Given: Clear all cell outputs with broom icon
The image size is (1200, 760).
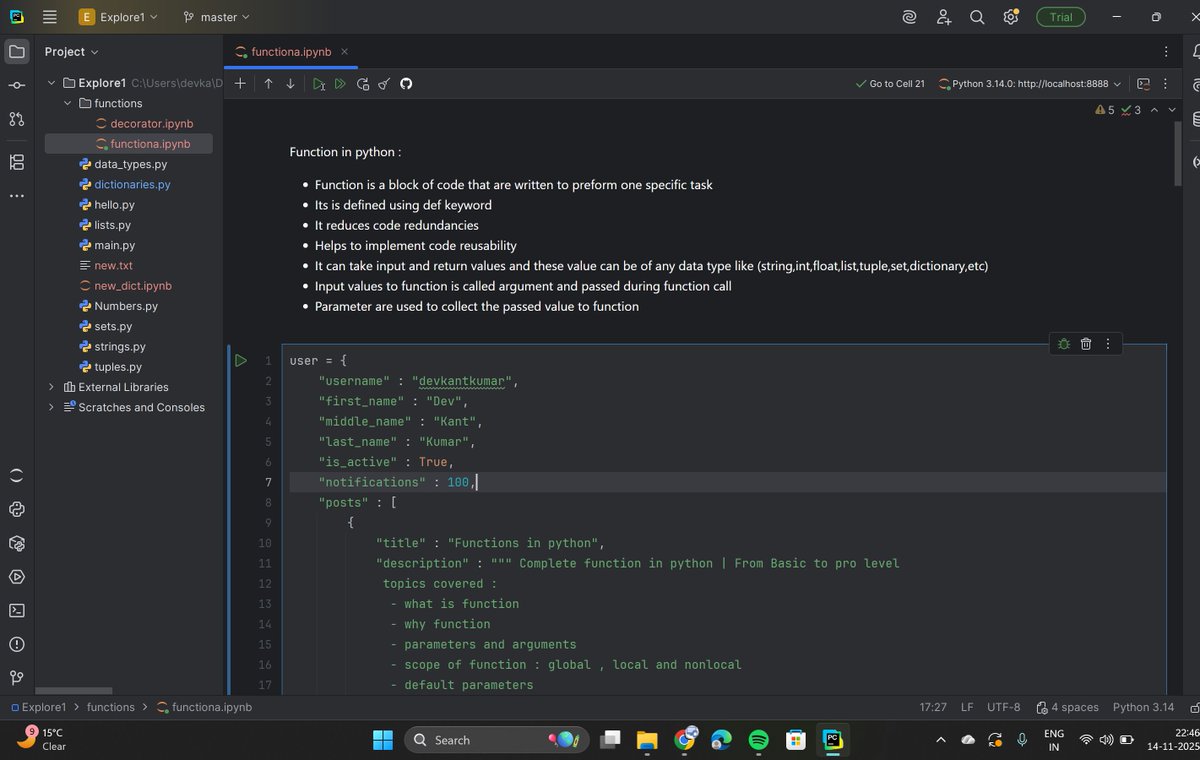Looking at the screenshot, I should click(383, 83).
